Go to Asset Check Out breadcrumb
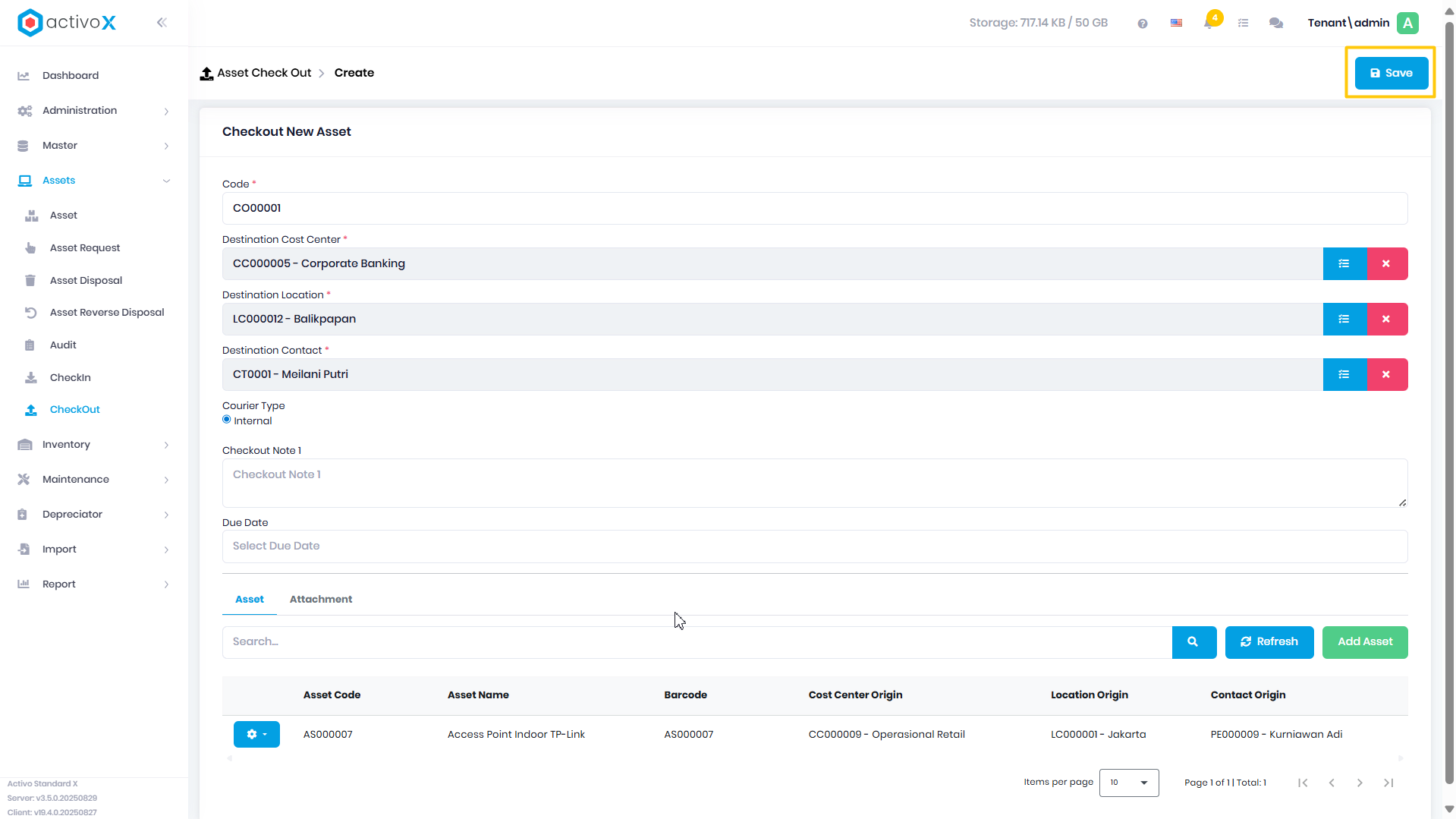The width and height of the screenshot is (1456, 819). pos(264,73)
